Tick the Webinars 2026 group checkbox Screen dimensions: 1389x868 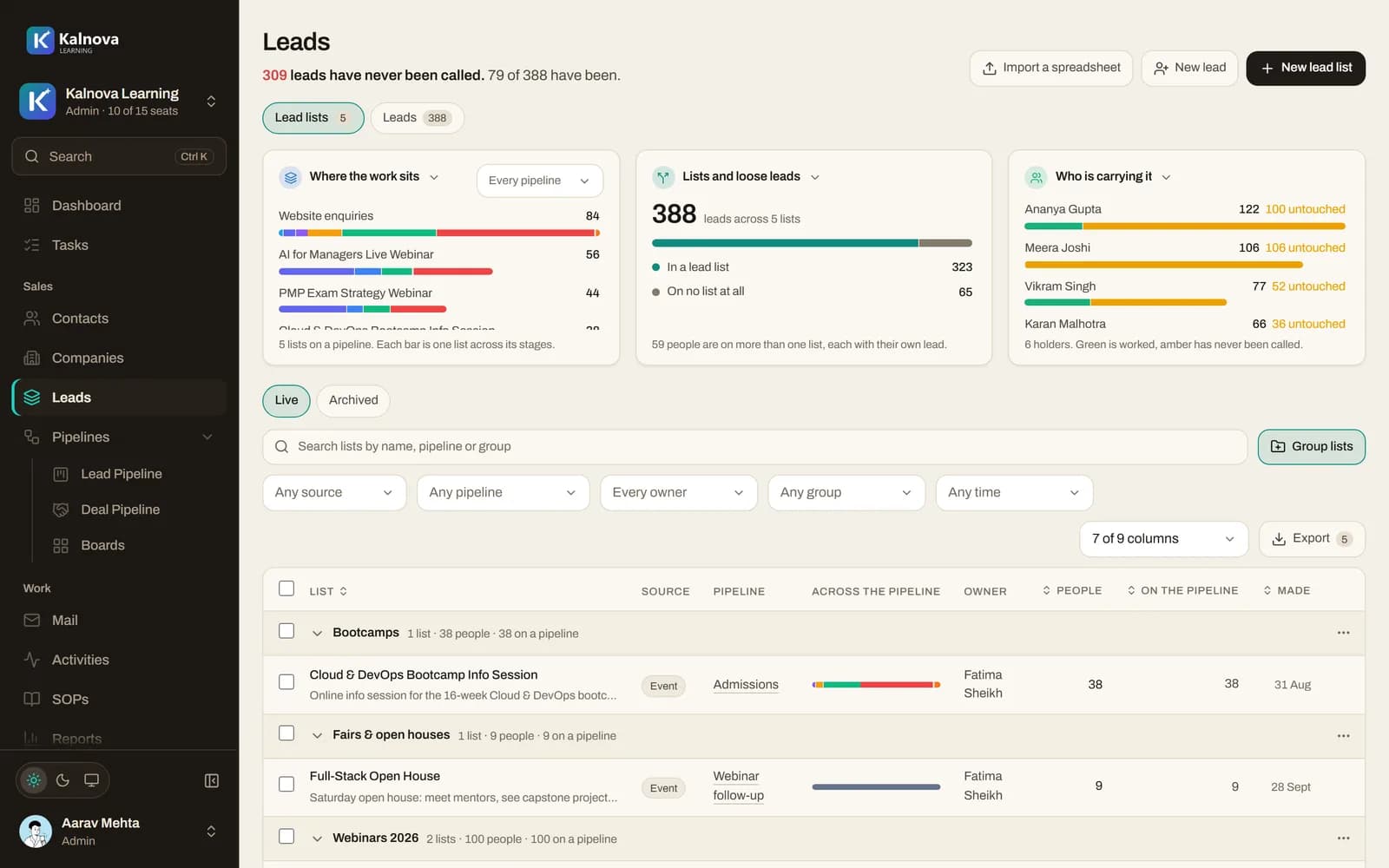(x=286, y=837)
